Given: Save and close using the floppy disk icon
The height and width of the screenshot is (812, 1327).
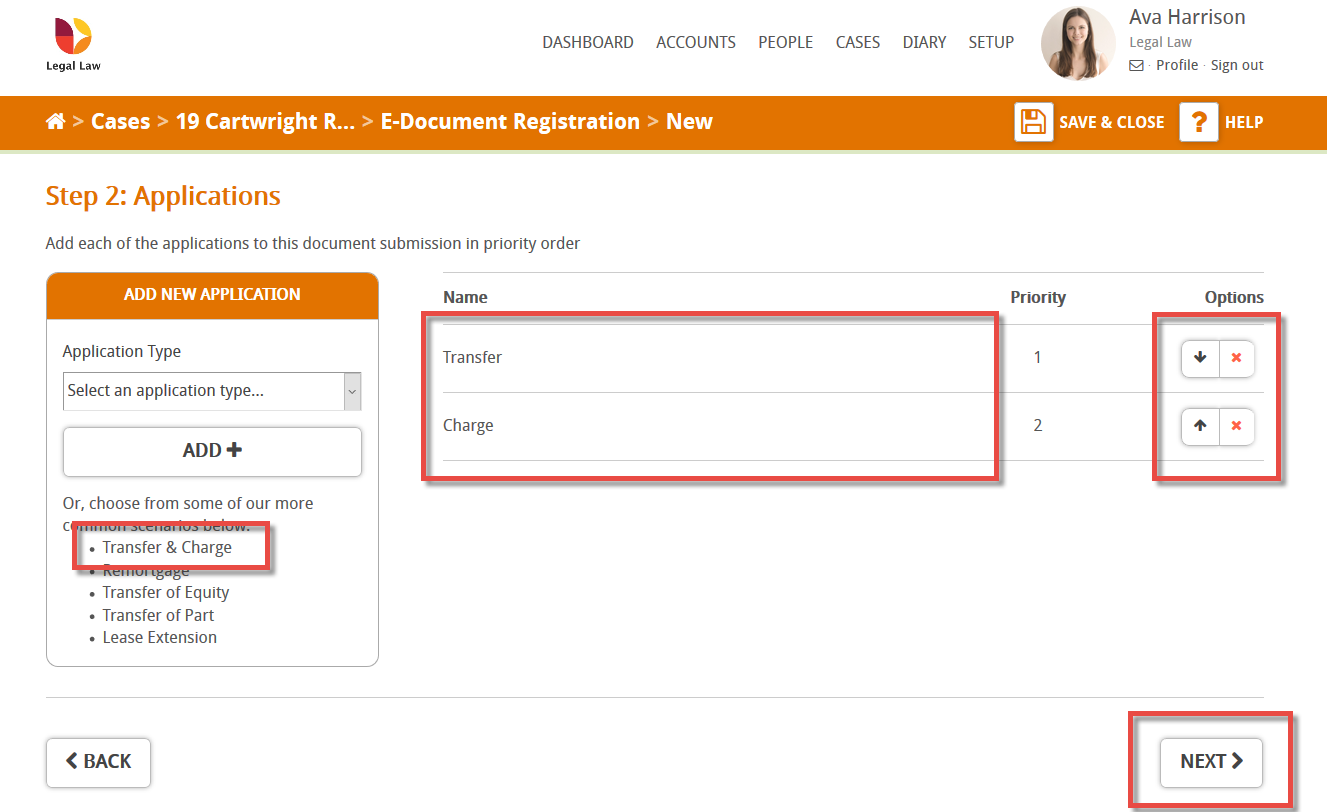Looking at the screenshot, I should coord(1034,121).
